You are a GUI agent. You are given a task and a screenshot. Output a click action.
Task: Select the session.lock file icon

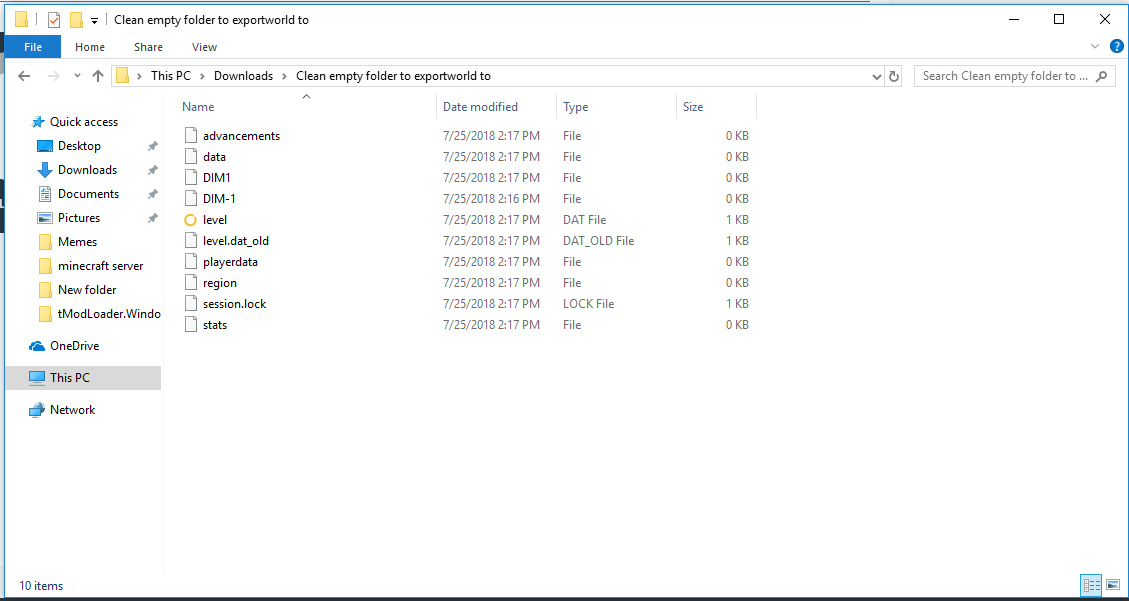191,304
